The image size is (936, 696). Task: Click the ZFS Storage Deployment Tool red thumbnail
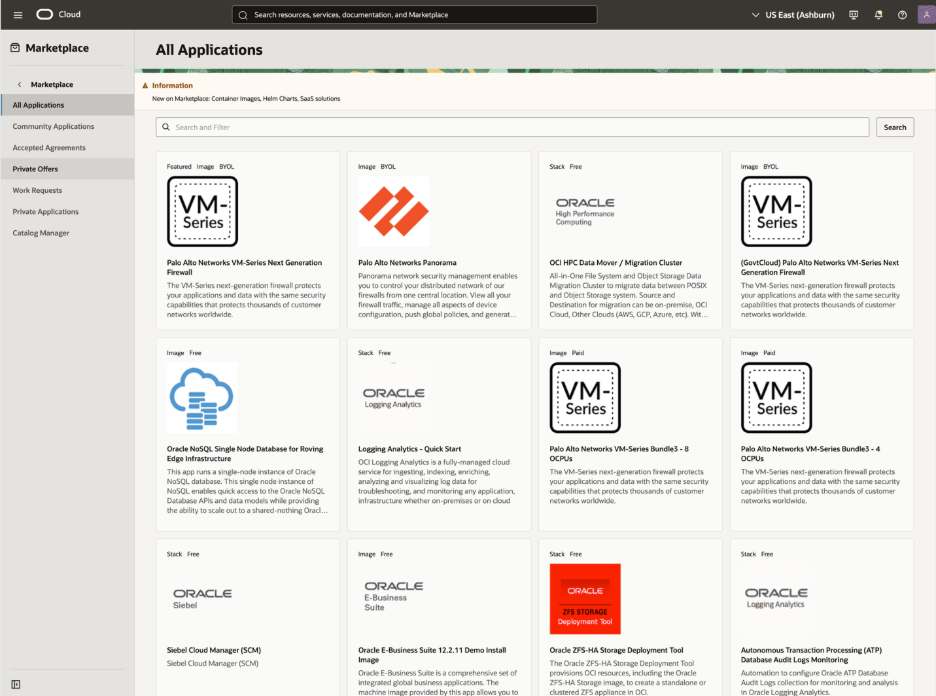click(585, 598)
